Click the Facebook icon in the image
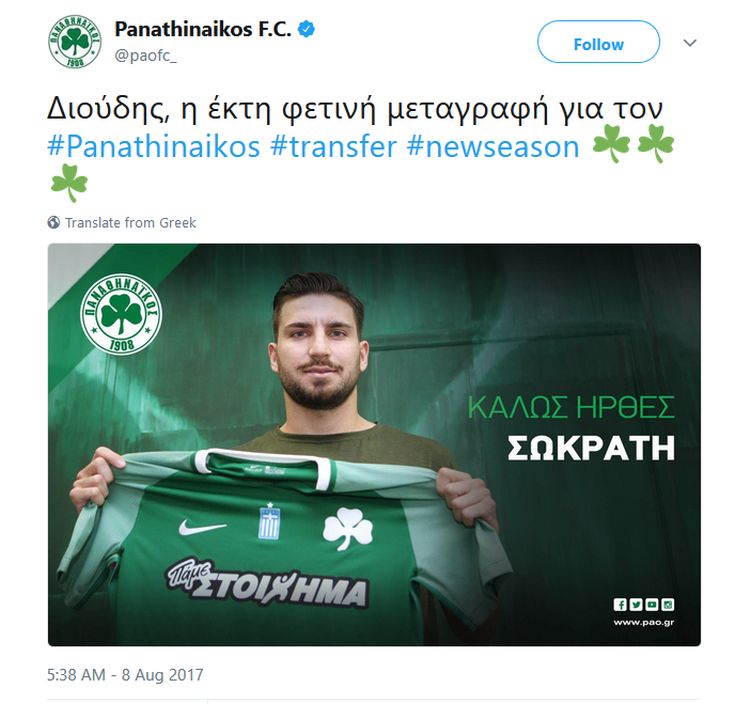 coord(620,604)
